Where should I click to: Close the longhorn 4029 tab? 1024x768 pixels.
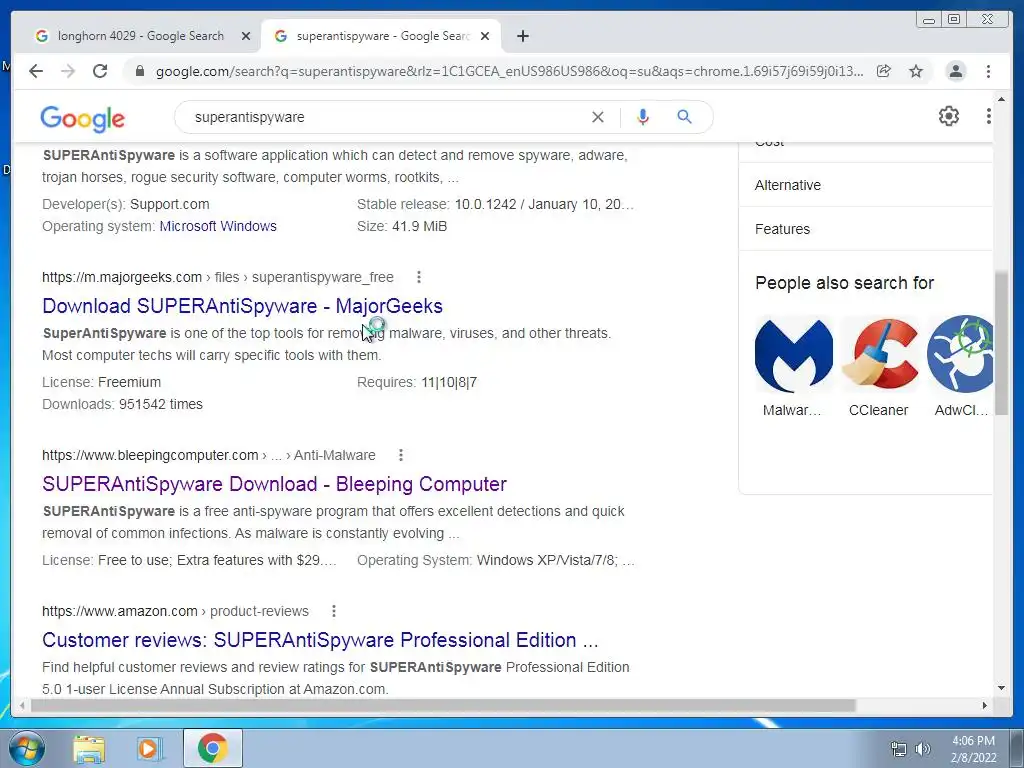click(246, 36)
